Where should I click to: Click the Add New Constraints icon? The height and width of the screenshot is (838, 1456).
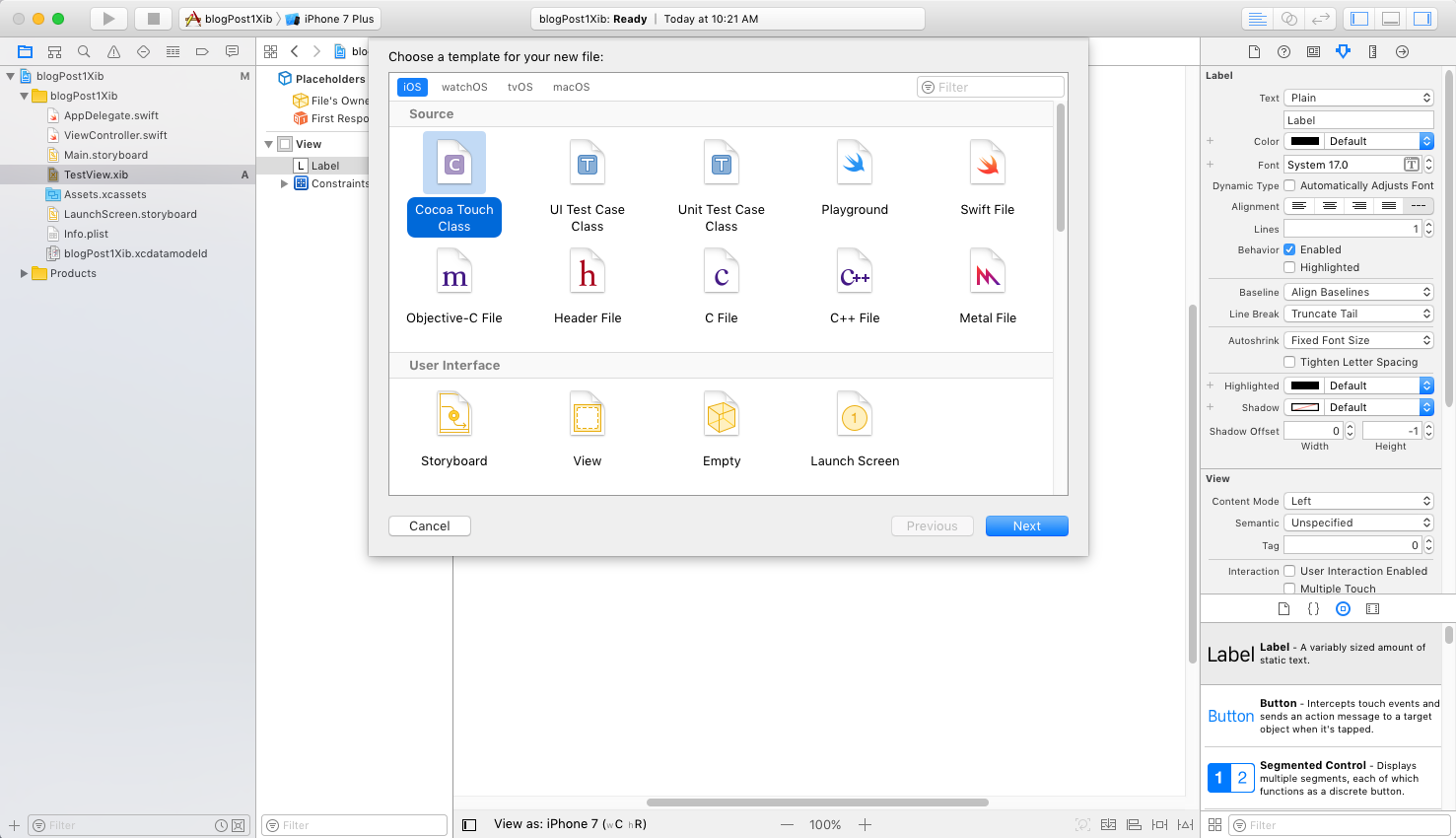[1159, 824]
